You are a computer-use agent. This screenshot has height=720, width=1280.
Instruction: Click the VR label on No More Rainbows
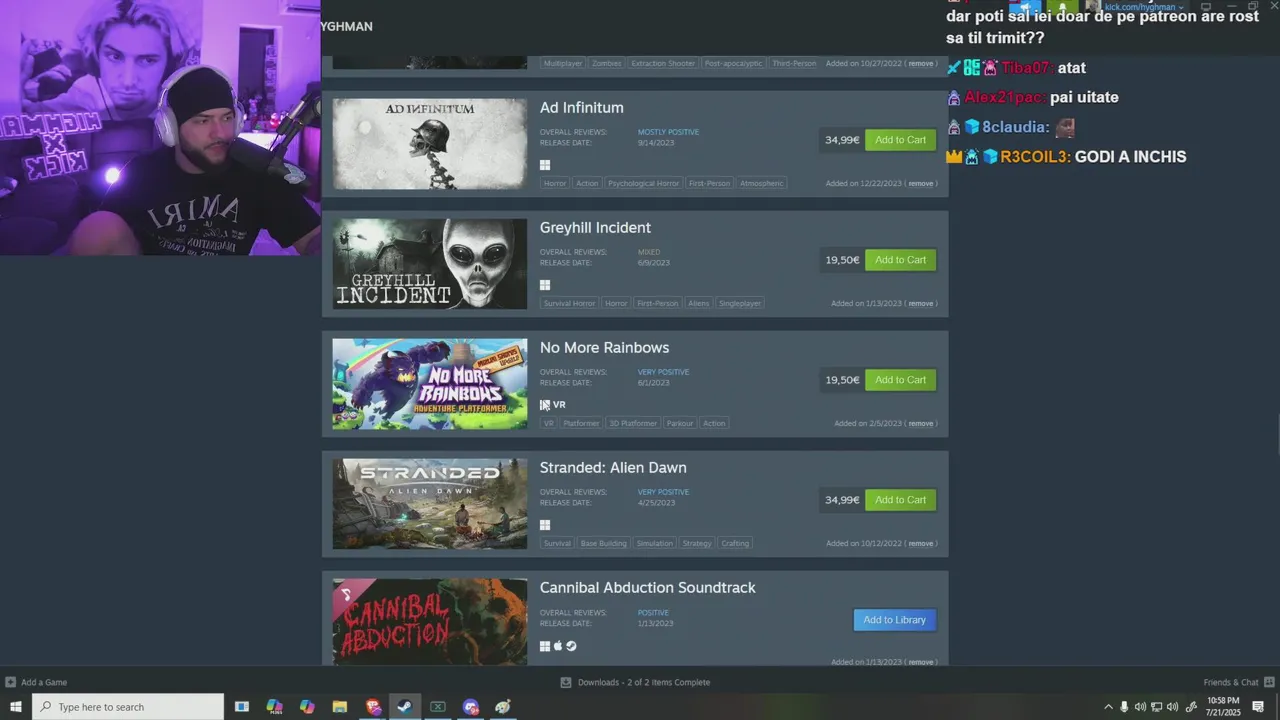click(559, 405)
